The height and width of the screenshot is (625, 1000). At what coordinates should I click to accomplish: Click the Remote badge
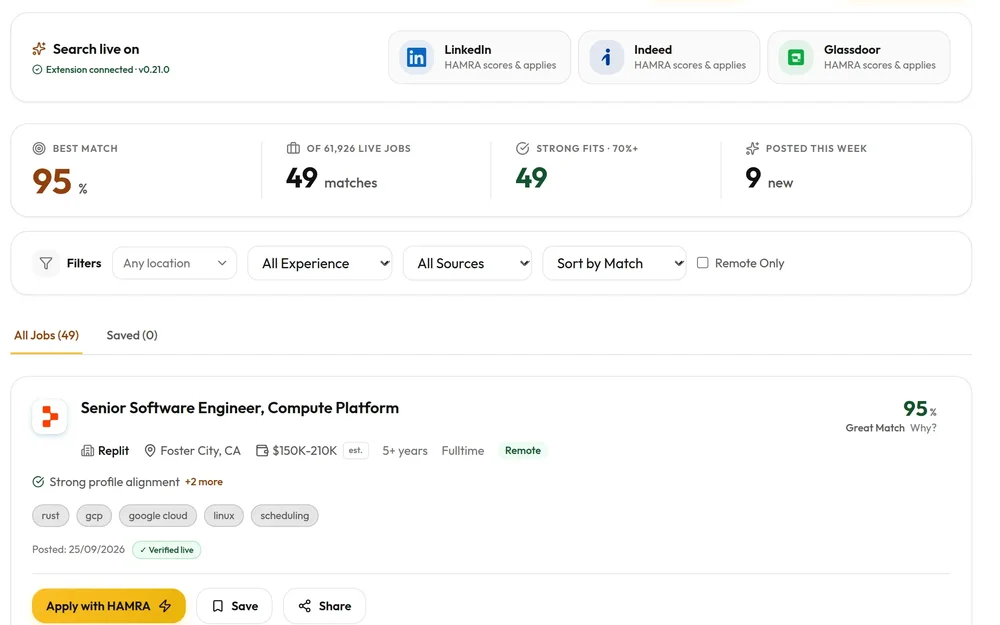tap(523, 451)
